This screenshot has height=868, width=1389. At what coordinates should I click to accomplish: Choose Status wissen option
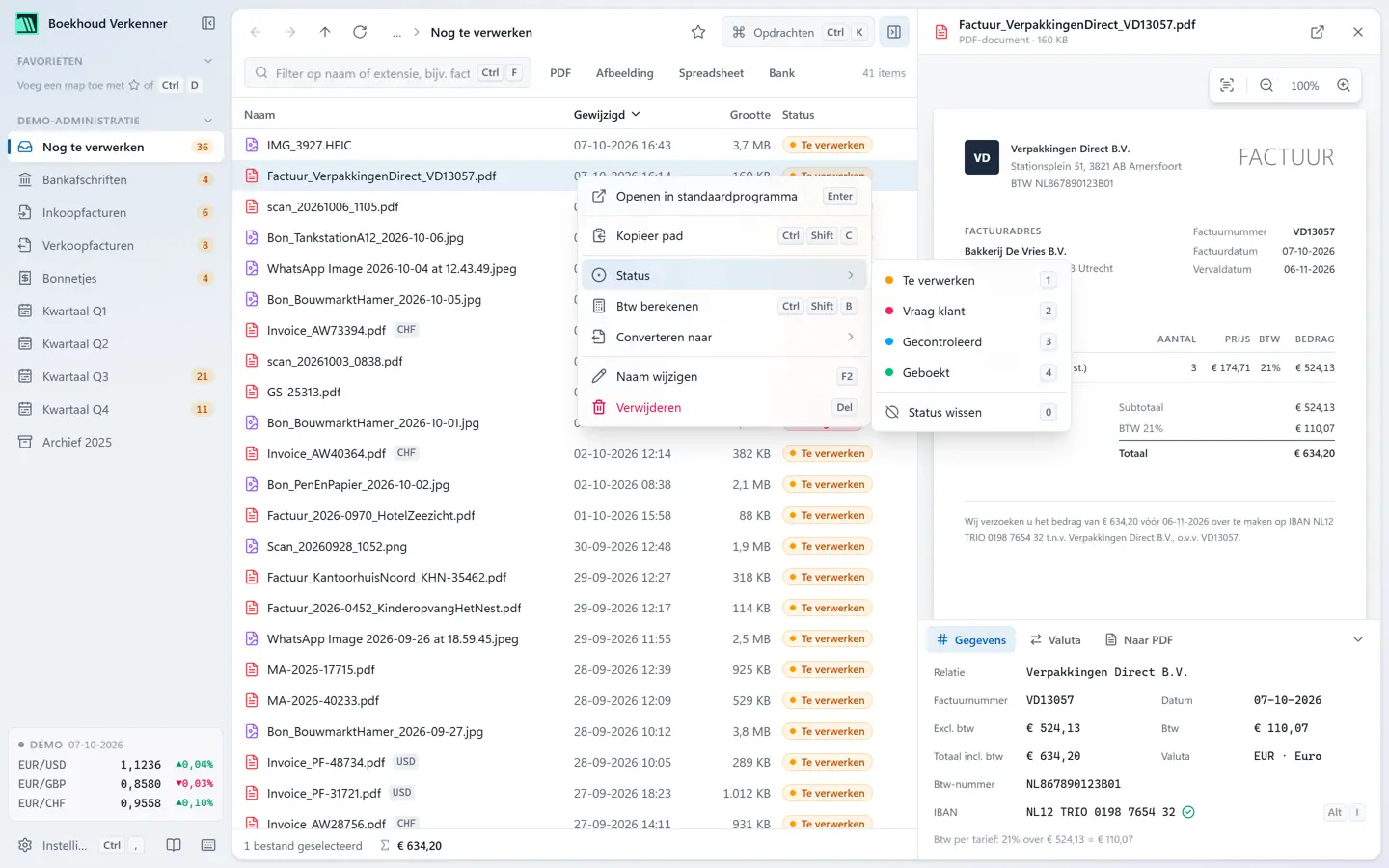coord(971,412)
